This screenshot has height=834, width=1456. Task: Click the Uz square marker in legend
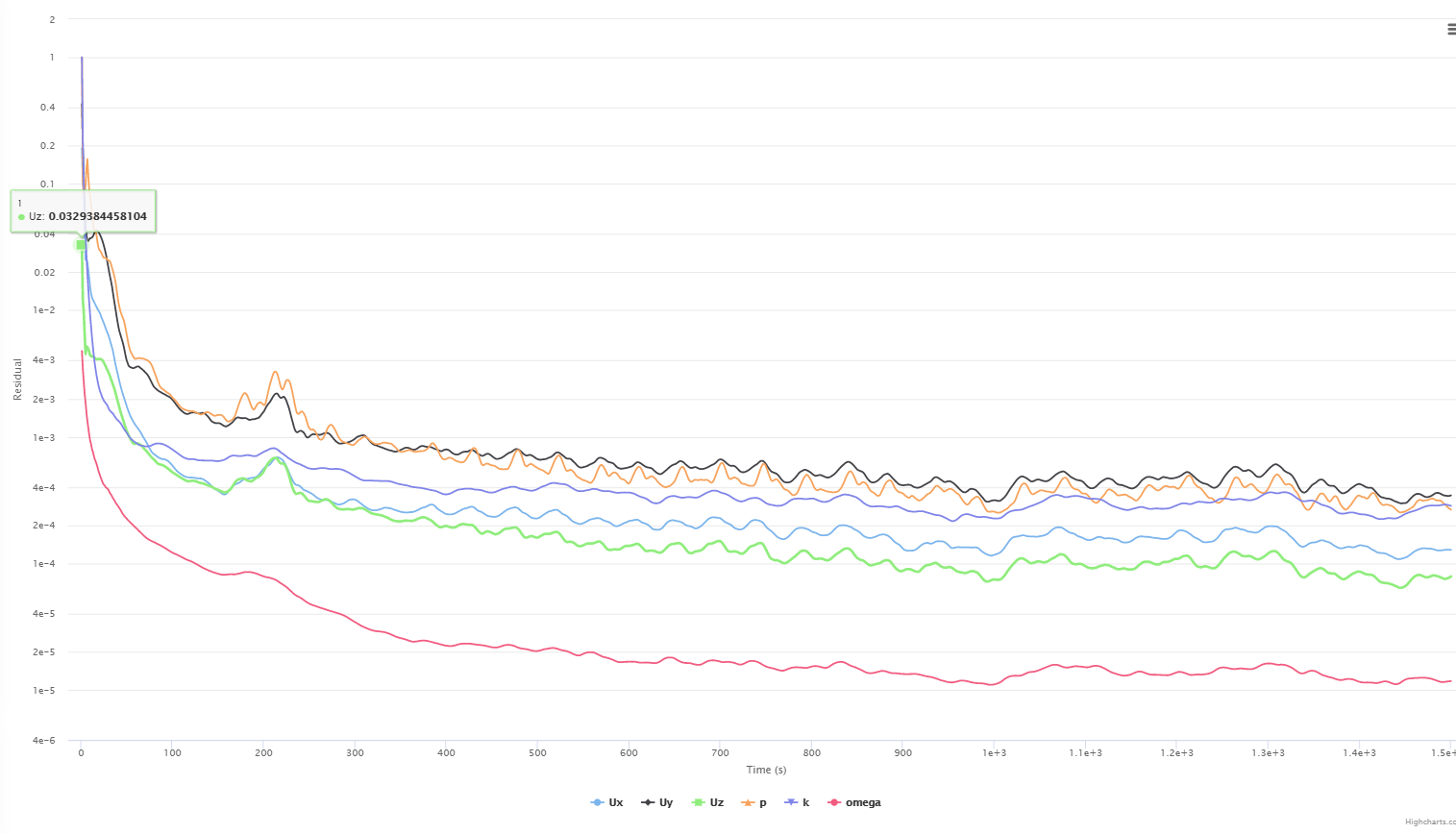pyautogui.click(x=699, y=803)
